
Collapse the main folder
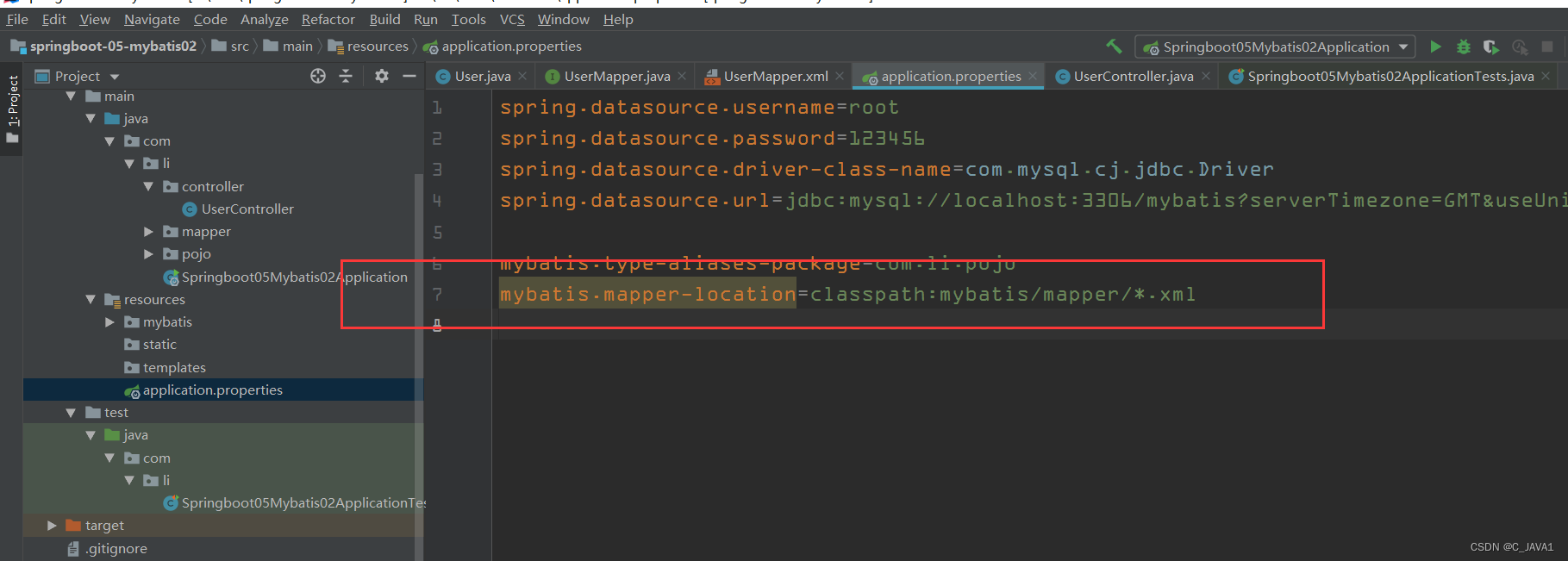point(72,97)
